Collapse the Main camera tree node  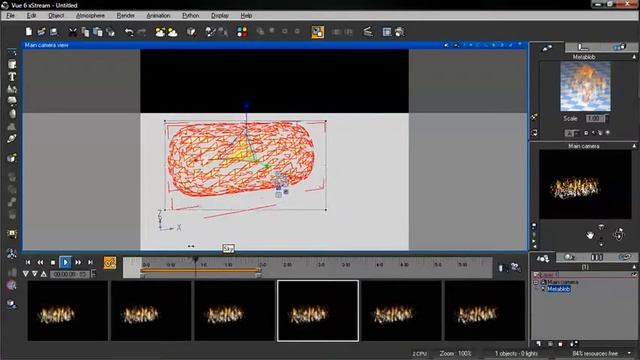tap(536, 282)
